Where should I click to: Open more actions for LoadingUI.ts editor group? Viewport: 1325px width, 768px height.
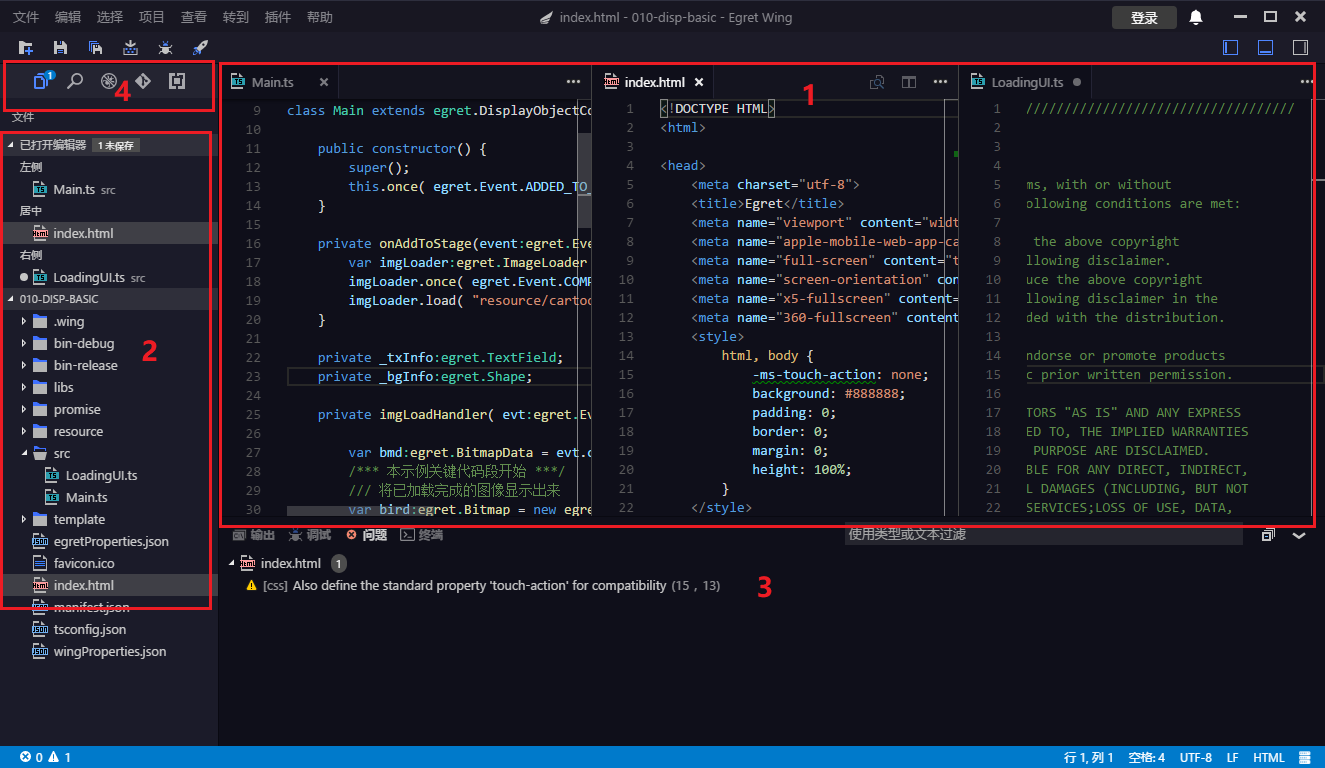(1306, 82)
